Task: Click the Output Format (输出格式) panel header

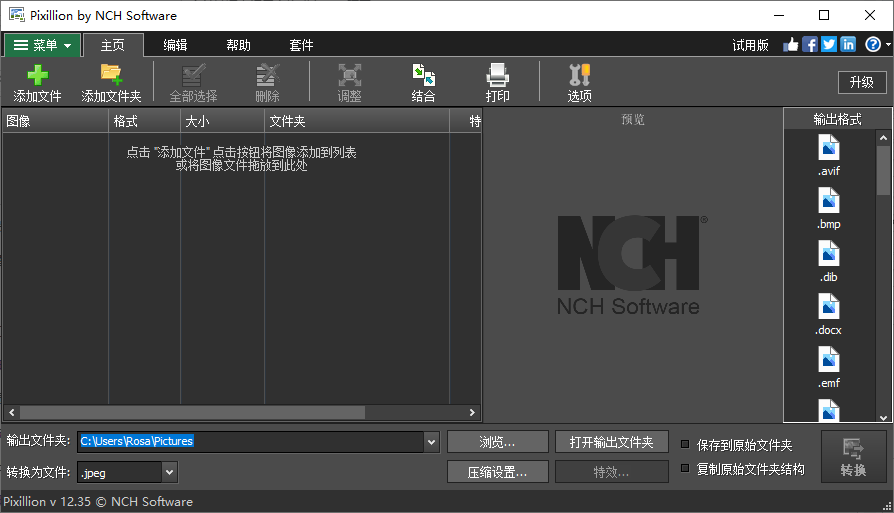Action: 838,119
